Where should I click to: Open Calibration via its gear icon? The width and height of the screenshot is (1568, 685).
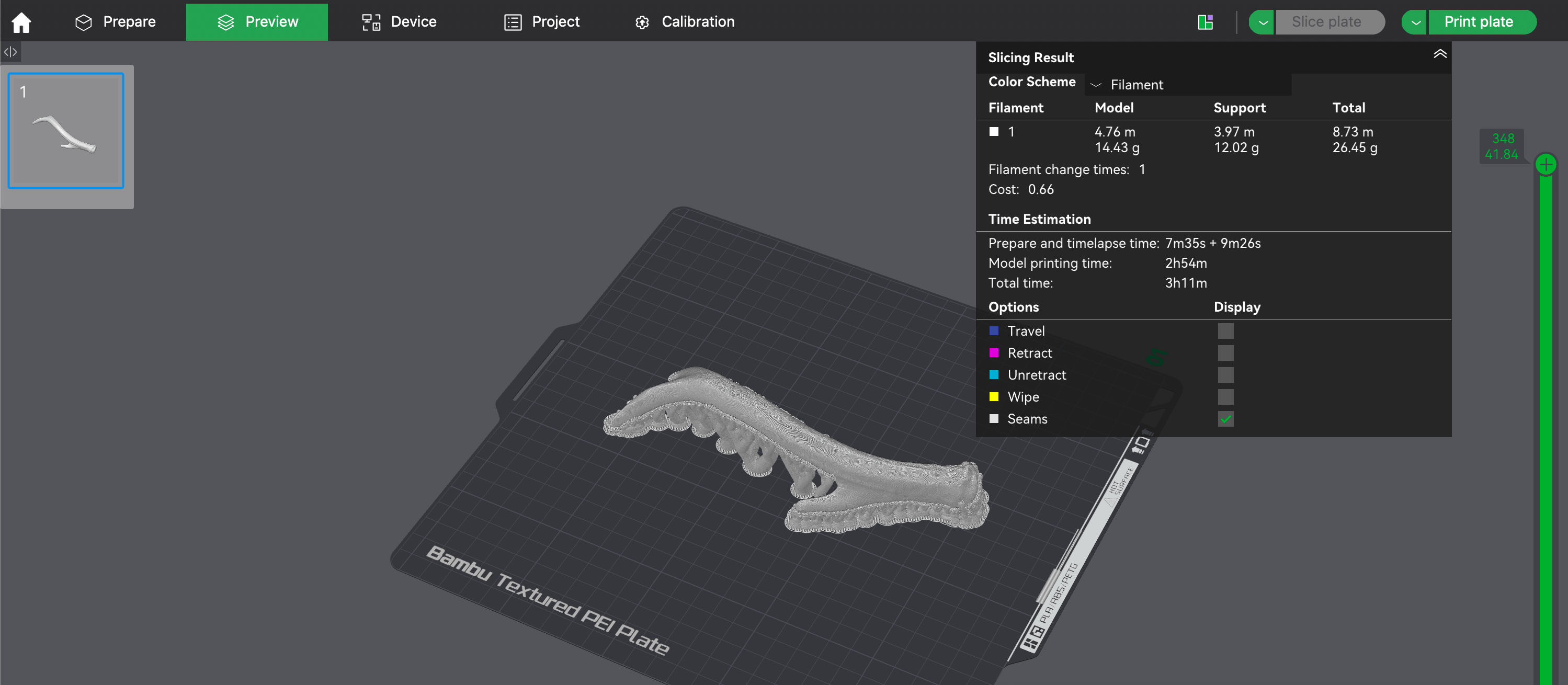point(642,21)
